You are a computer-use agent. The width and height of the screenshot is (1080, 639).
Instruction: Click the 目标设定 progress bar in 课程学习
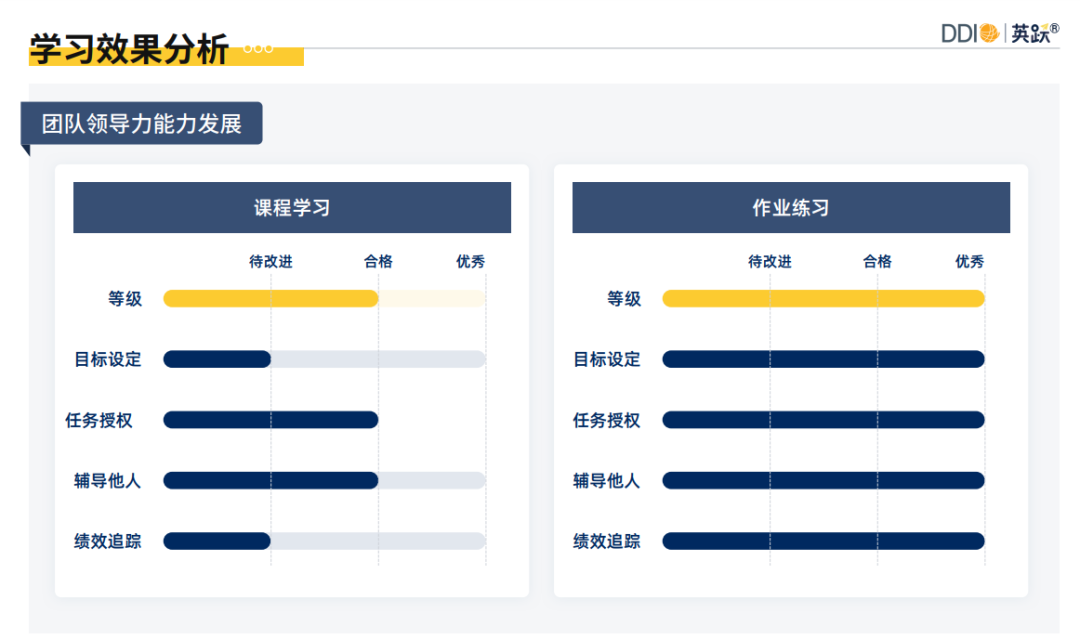click(x=324, y=359)
